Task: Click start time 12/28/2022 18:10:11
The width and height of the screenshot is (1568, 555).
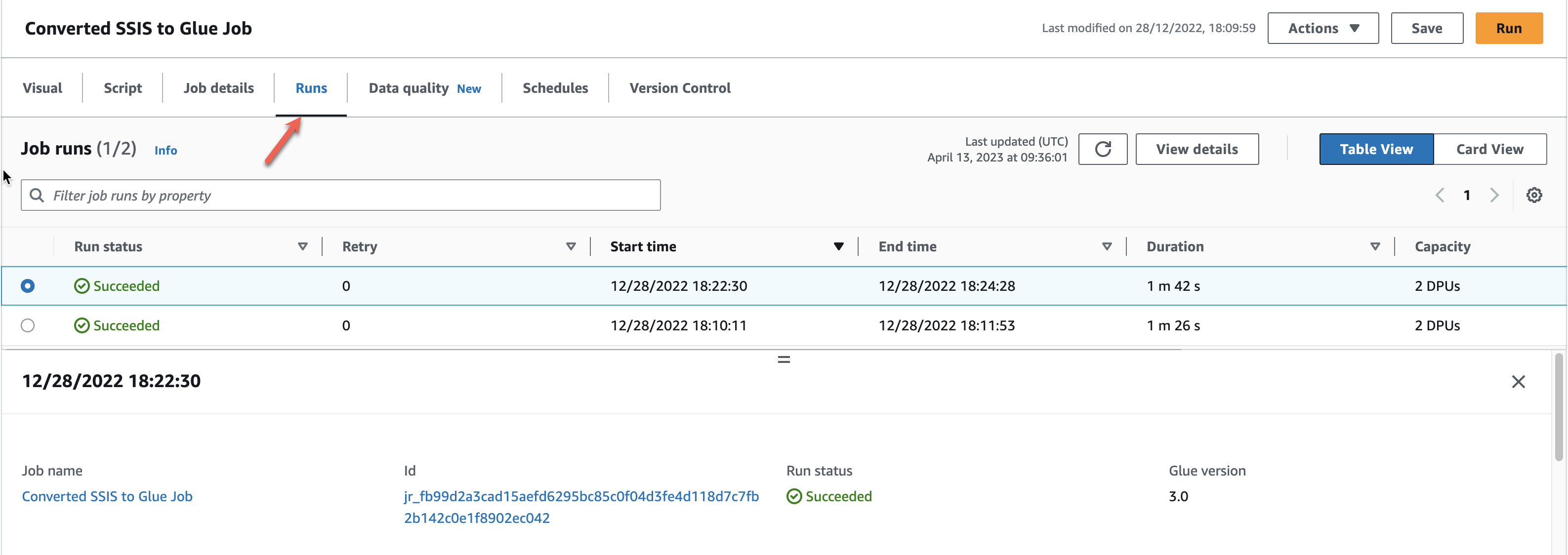Action: [x=679, y=325]
